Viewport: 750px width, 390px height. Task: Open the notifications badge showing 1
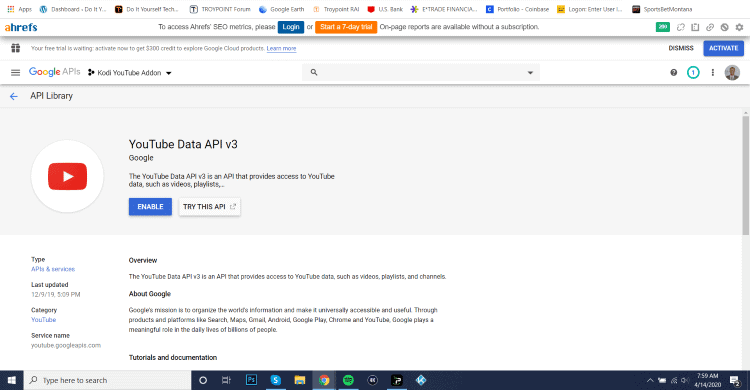pyautogui.click(x=693, y=72)
